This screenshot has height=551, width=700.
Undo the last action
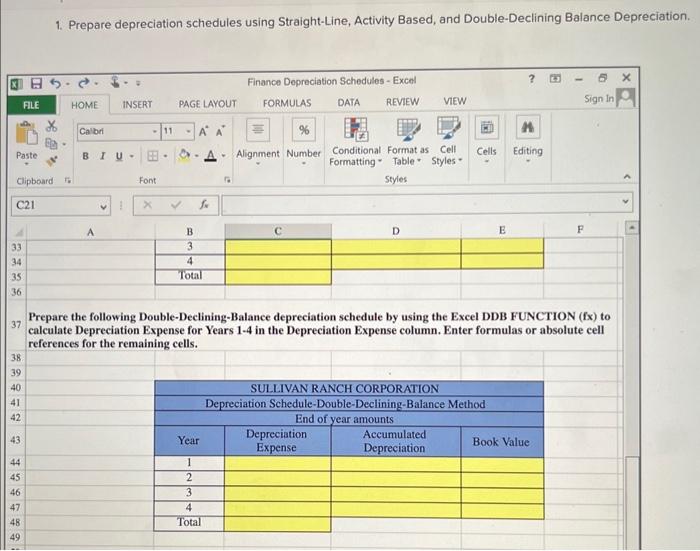[55, 83]
